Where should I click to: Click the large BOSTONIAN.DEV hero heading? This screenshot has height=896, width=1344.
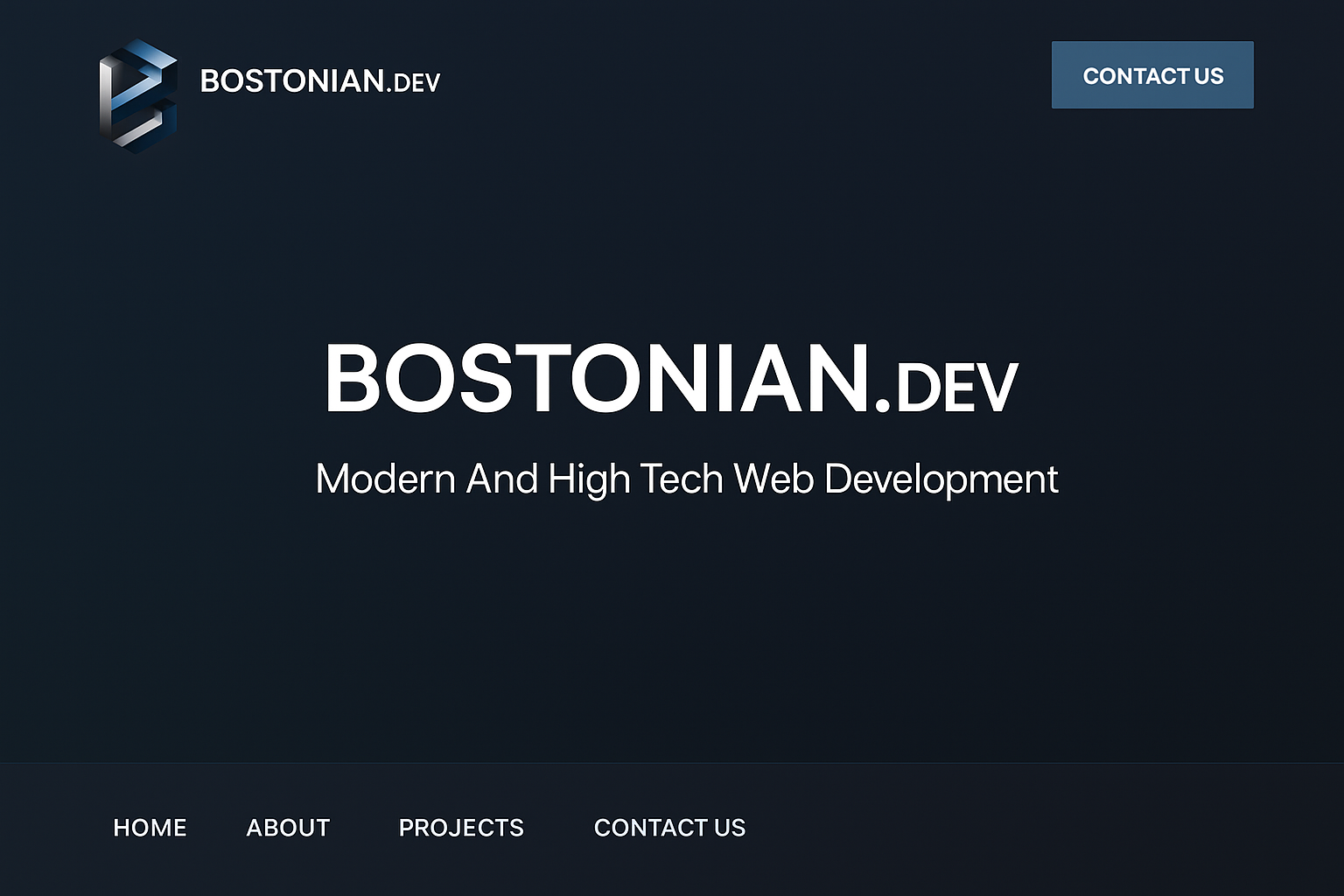(x=671, y=379)
